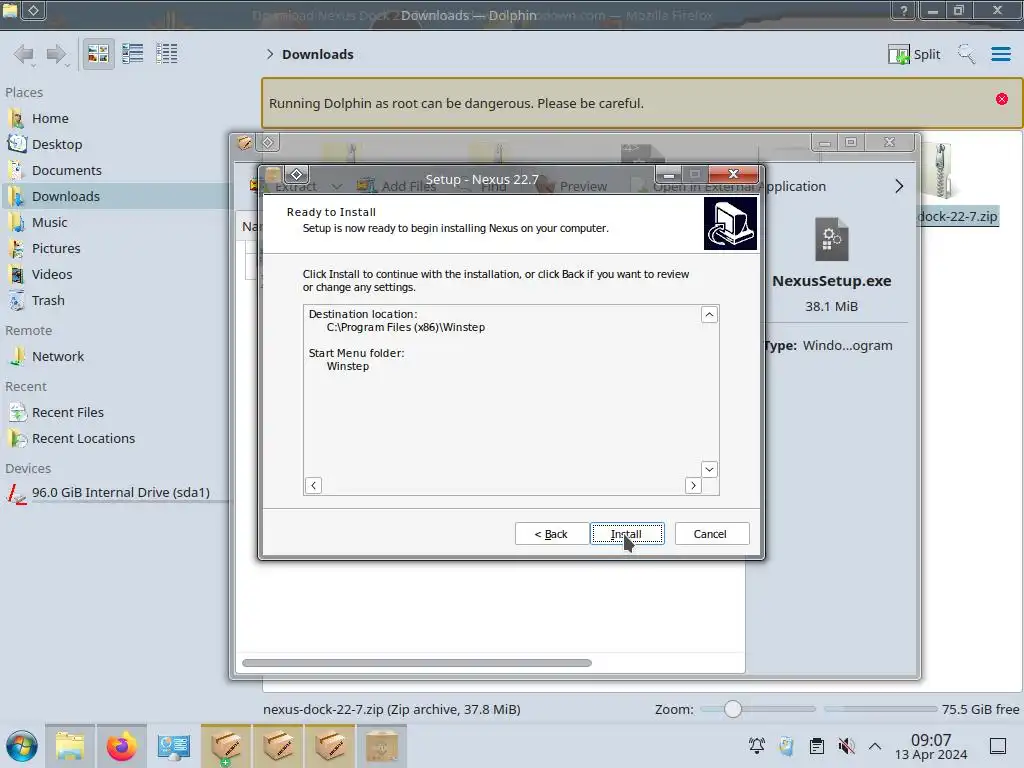Open notifications bell in system tray

pos(757,746)
